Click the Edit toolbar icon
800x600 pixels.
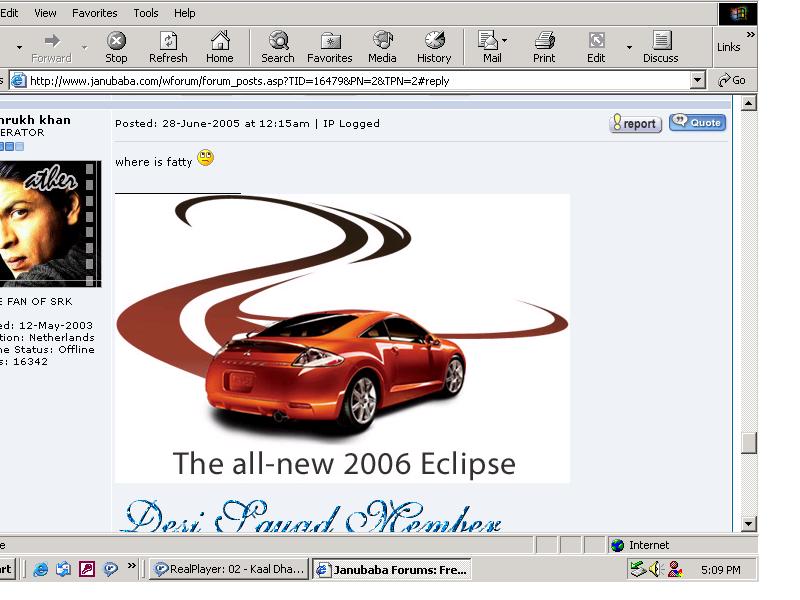(x=596, y=47)
